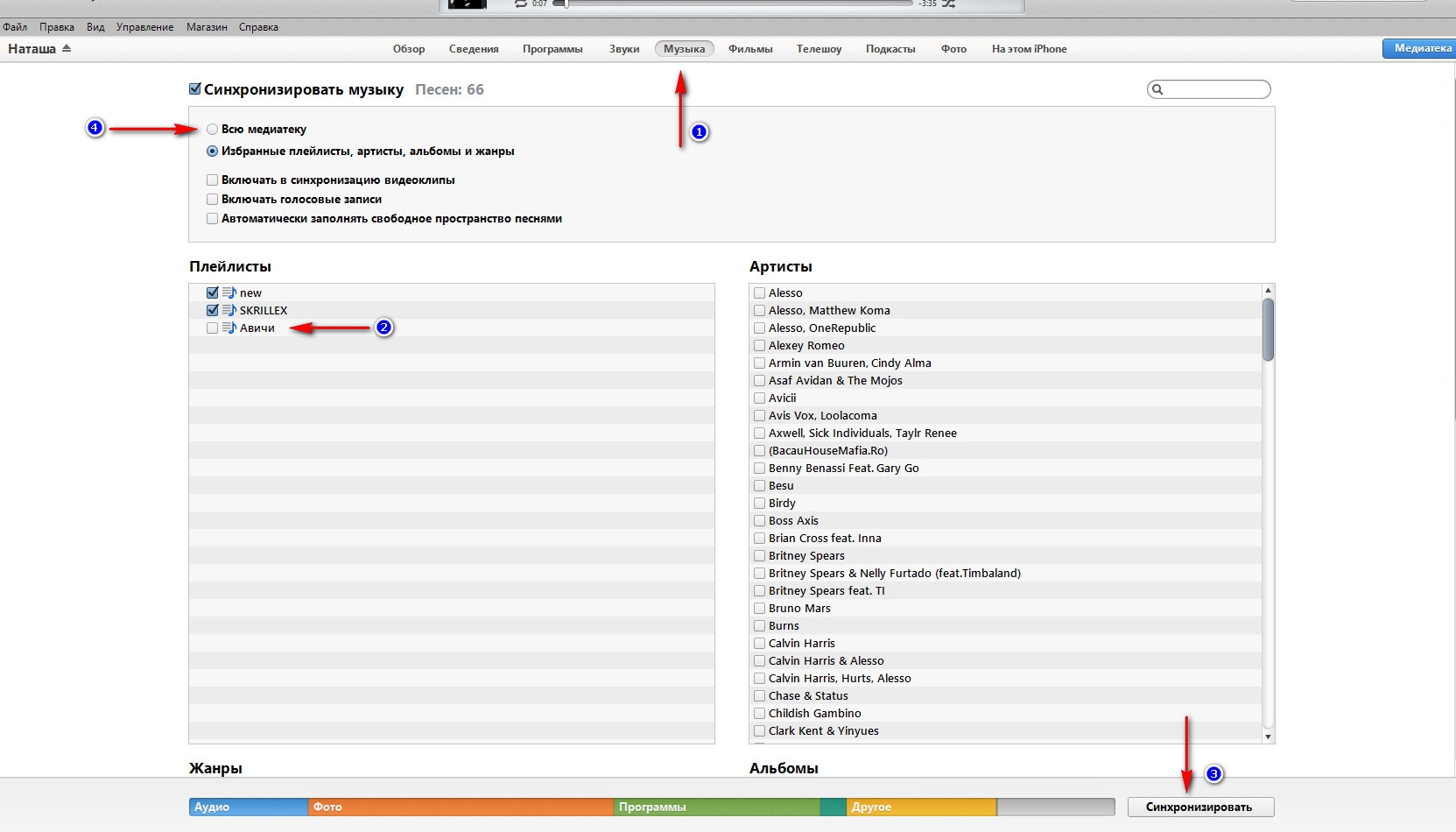The height and width of the screenshot is (832, 1456).
Task: Check the Birdy artist checkbox
Action: [759, 503]
